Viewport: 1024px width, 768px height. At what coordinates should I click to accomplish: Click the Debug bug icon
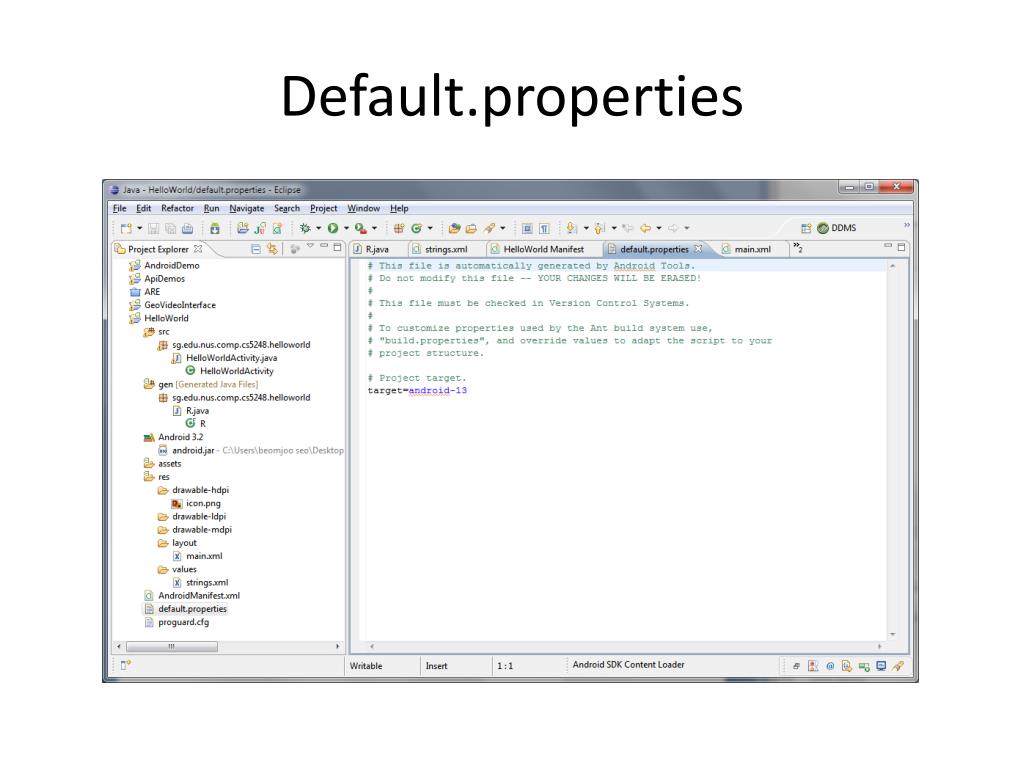tap(305, 228)
